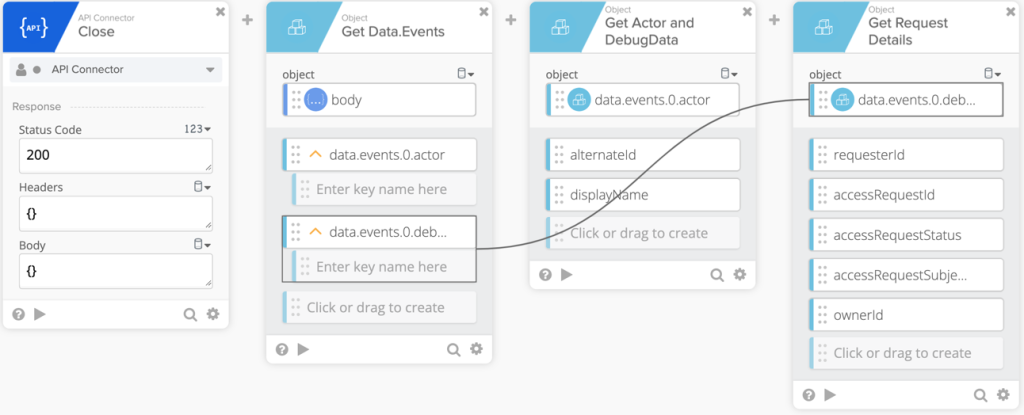Collapse the data.events.0.actor output group
Screen dimensions: 1024x415
click(x=316, y=154)
